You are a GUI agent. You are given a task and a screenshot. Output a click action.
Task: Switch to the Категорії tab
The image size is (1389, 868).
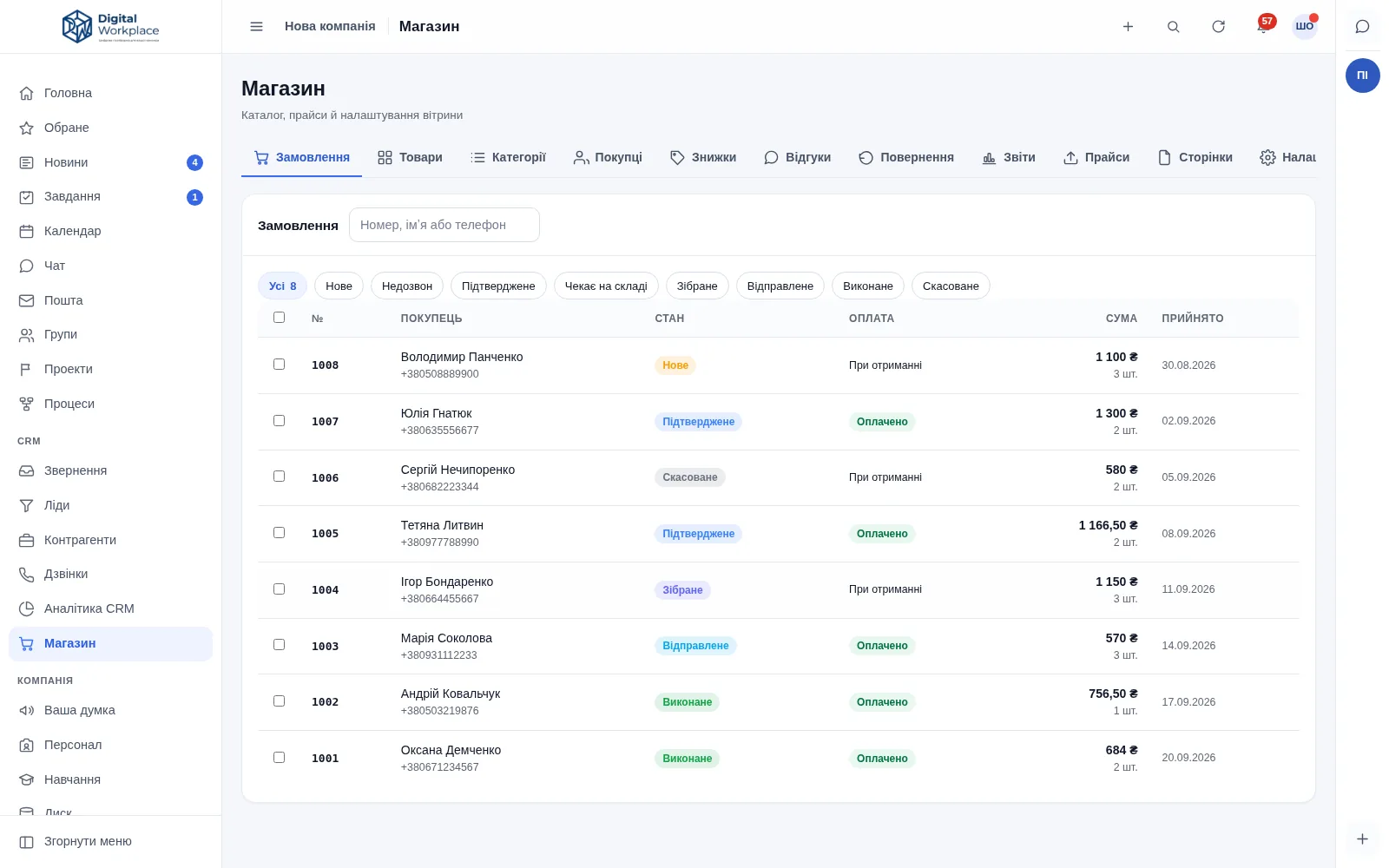pyautogui.click(x=508, y=157)
